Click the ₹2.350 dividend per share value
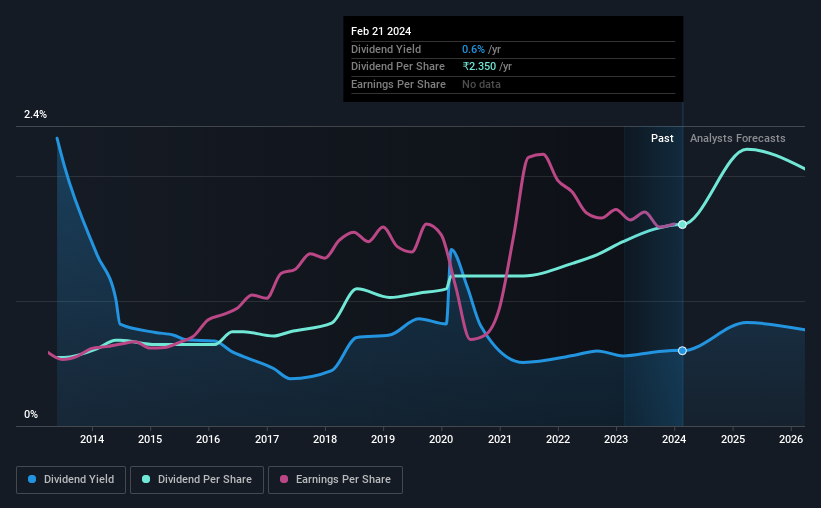 click(x=479, y=67)
